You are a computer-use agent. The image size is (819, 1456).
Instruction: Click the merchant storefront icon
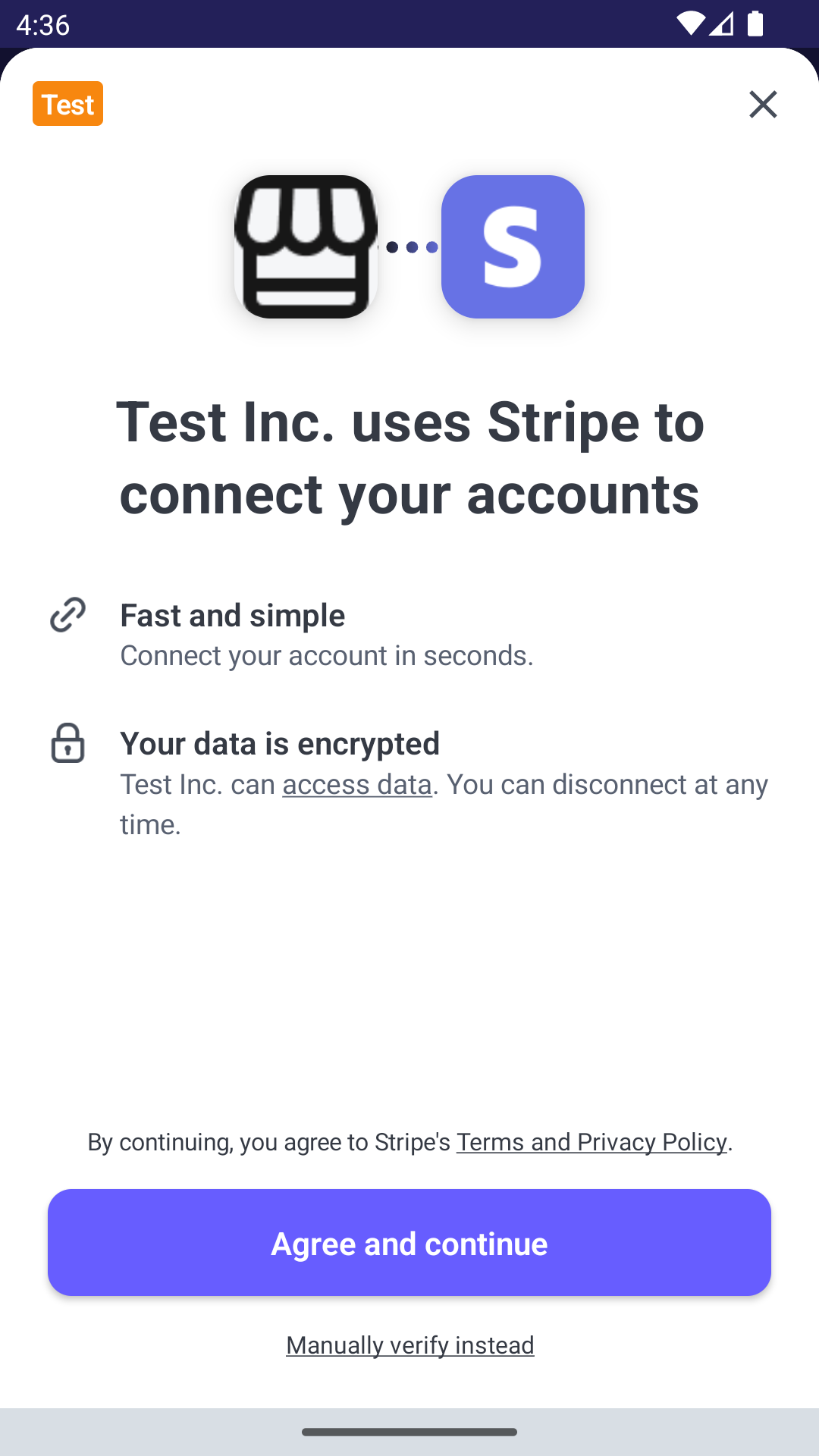click(306, 246)
